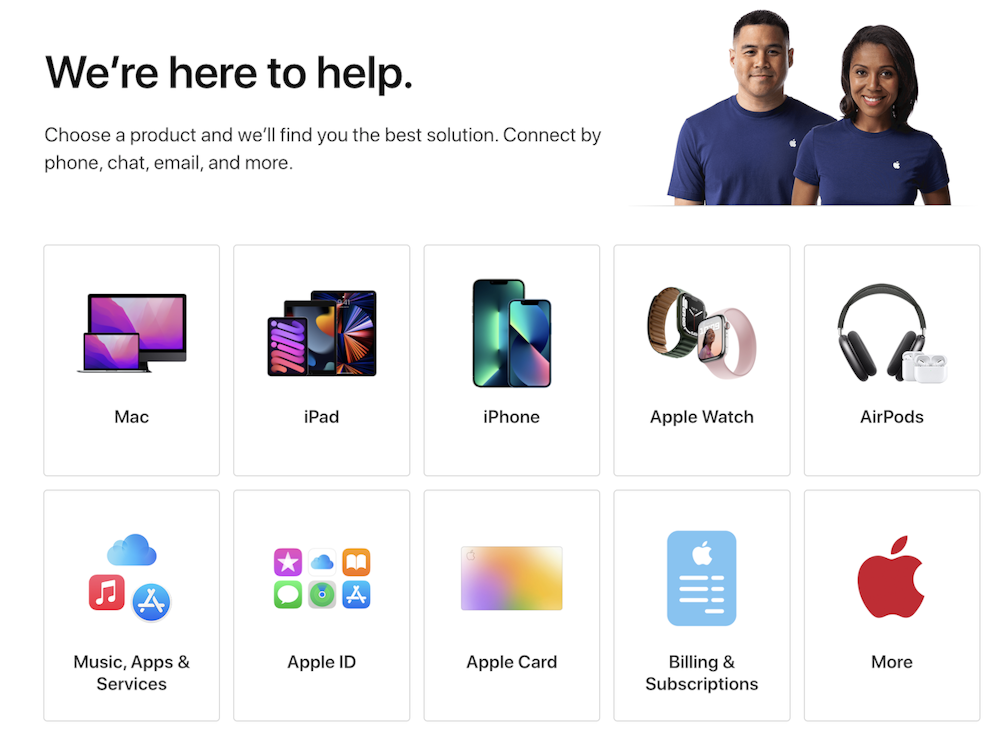This screenshot has height=732, width=1000.
Task: Click the AirPods headphones image
Action: (892, 333)
